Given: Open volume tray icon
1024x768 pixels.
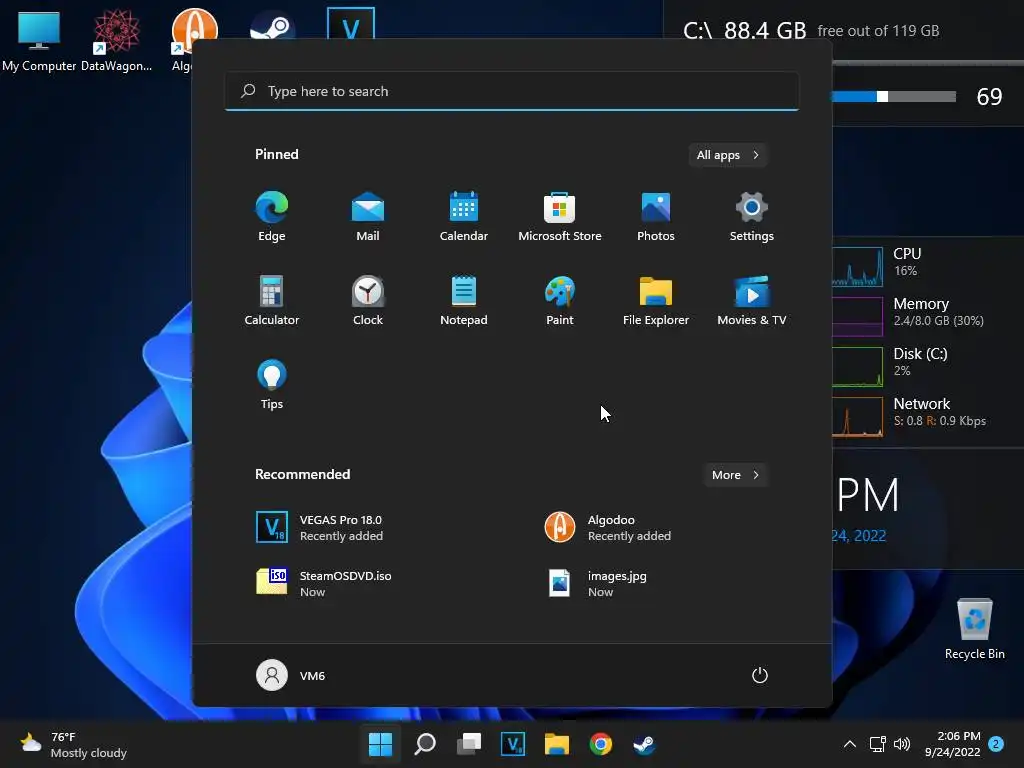Looking at the screenshot, I should pyautogui.click(x=902, y=744).
